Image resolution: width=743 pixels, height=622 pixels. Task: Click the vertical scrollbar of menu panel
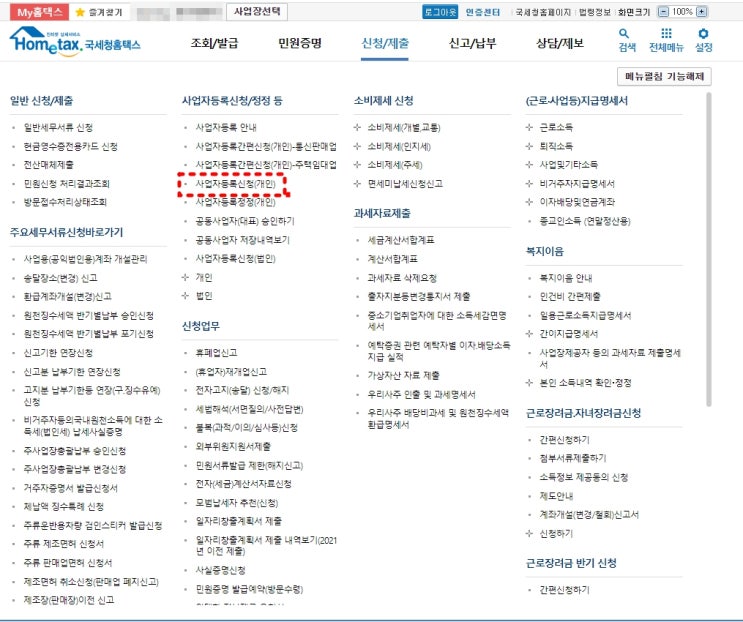(708, 250)
